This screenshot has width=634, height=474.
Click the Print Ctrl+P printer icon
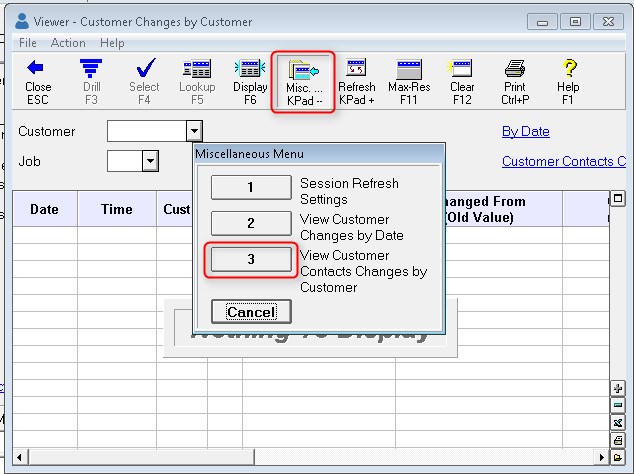[x=515, y=70]
